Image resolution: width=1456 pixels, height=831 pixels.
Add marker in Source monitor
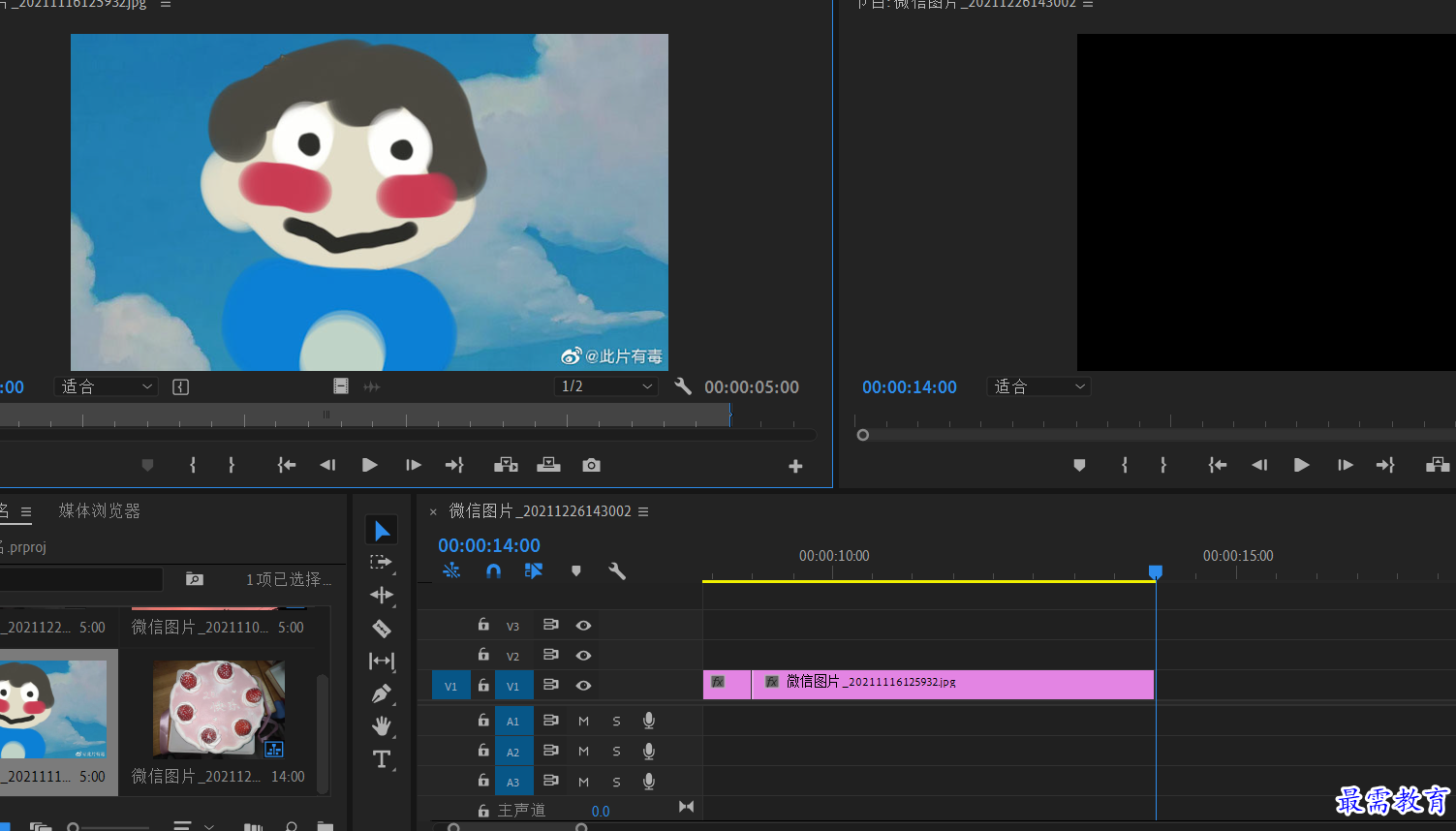pyautogui.click(x=147, y=466)
